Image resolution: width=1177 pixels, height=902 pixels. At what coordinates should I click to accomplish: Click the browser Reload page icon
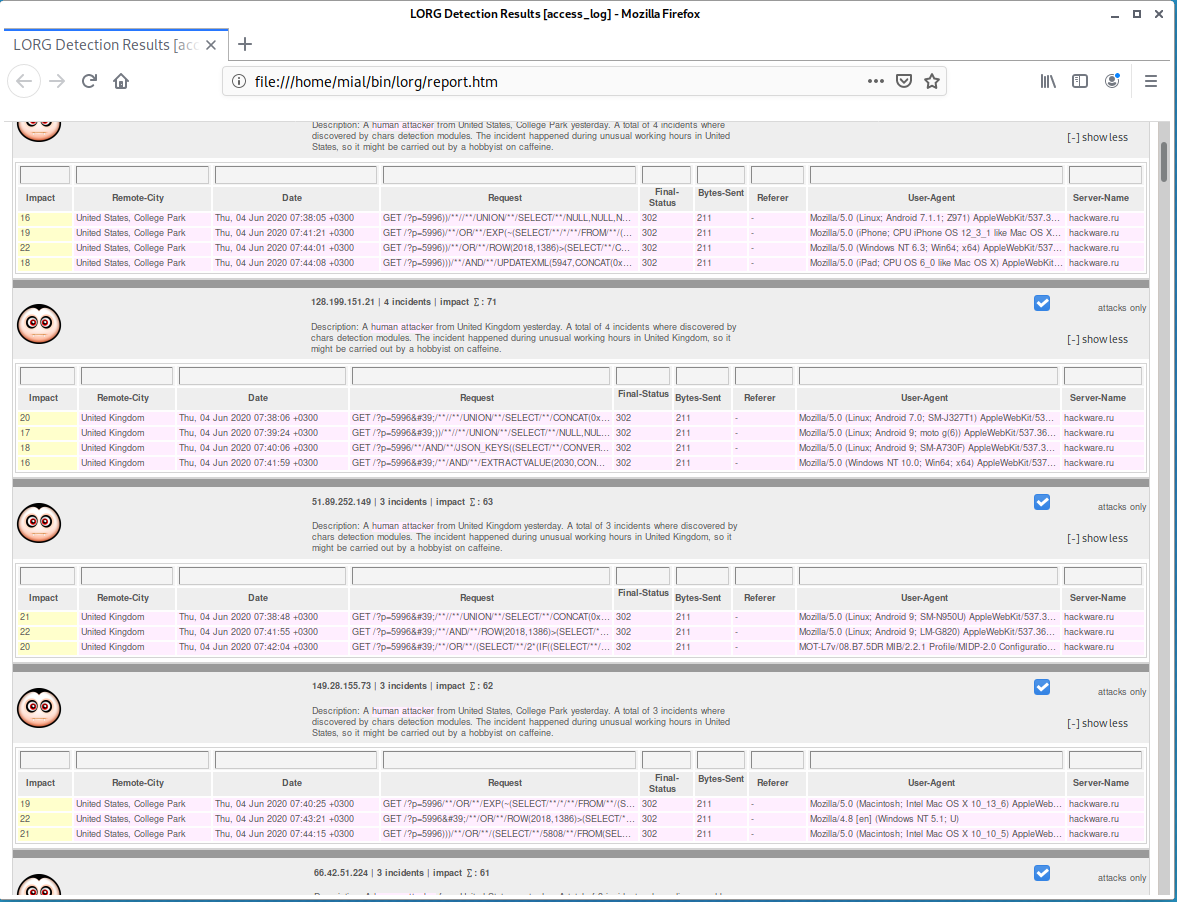point(89,81)
